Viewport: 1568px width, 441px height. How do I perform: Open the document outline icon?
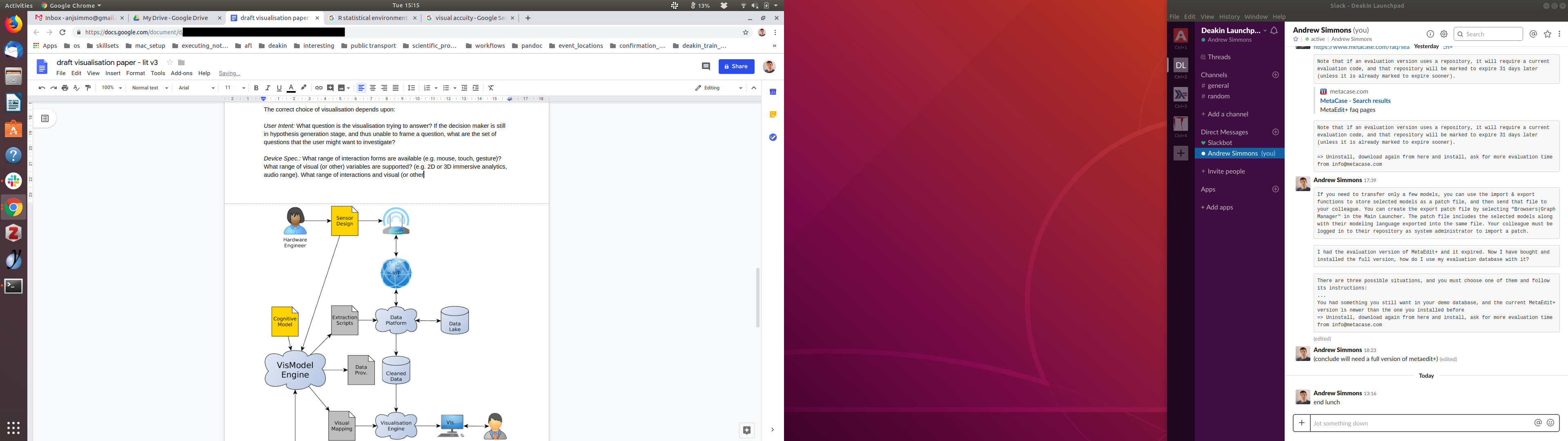click(x=45, y=119)
